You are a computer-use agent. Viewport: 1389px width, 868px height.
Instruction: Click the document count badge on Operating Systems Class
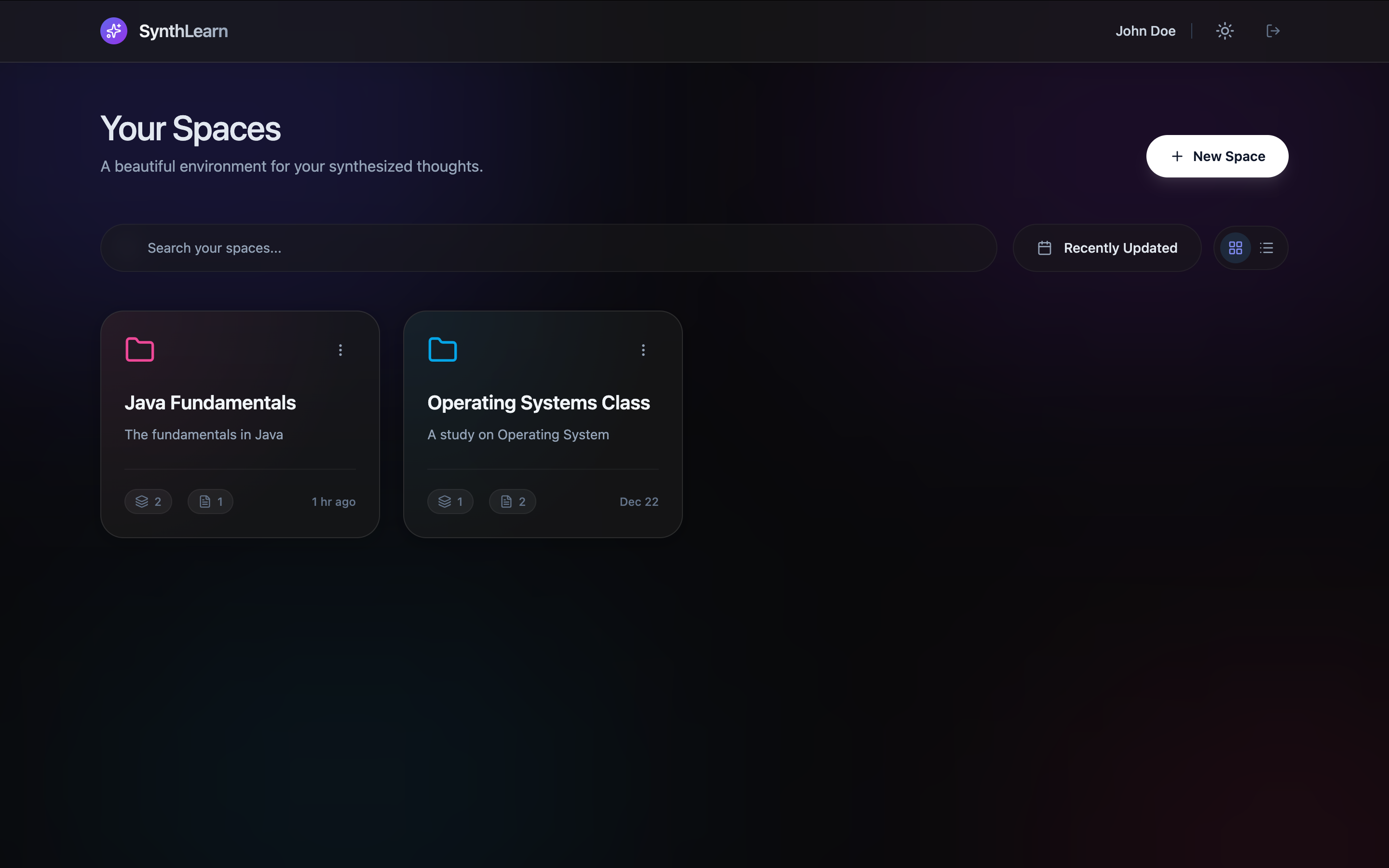(512, 501)
